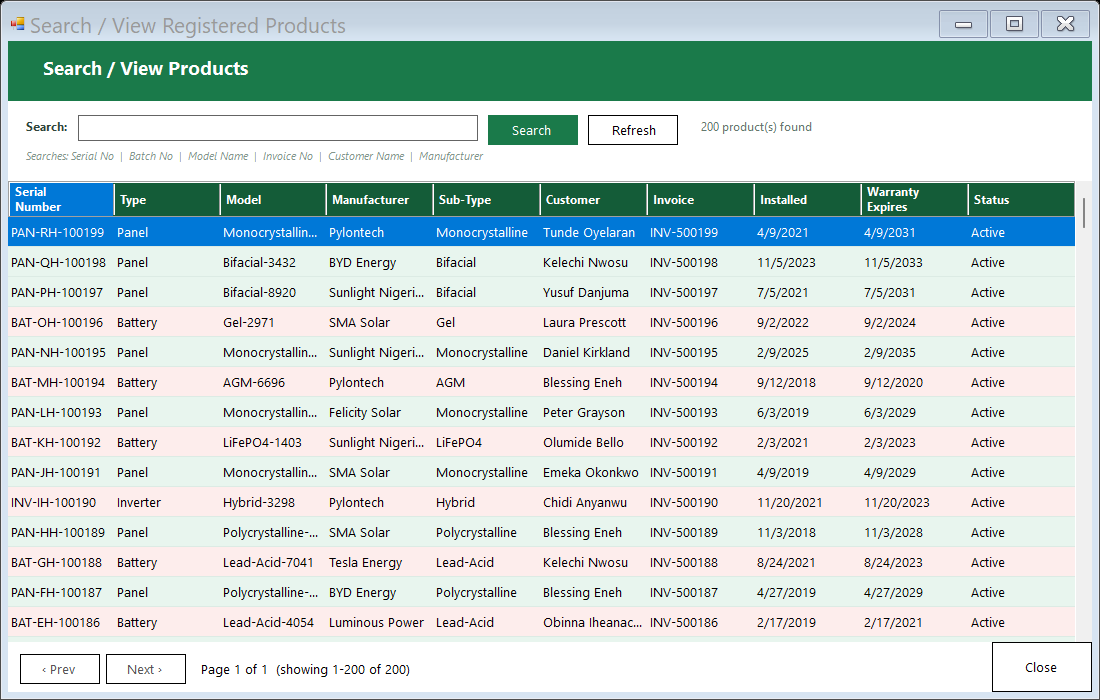
Task: Click the 200 product(s) found label
Action: 756,127
